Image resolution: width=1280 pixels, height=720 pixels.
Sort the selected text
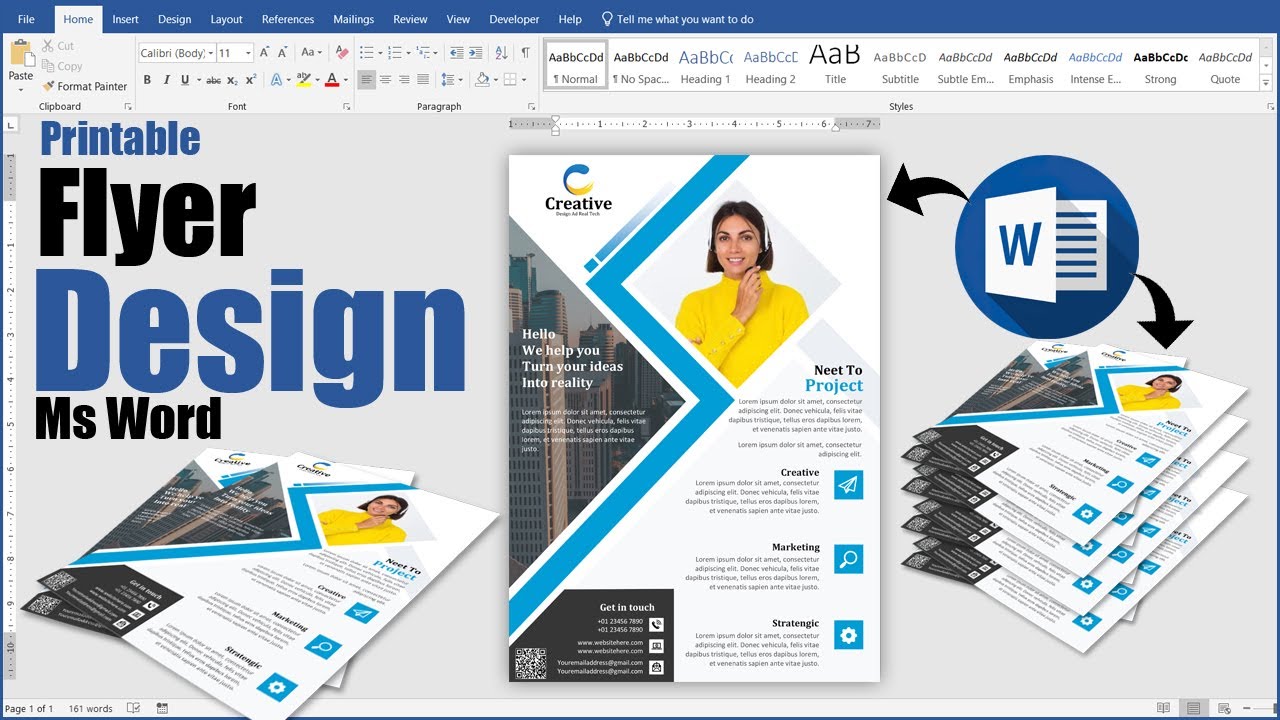tap(502, 53)
